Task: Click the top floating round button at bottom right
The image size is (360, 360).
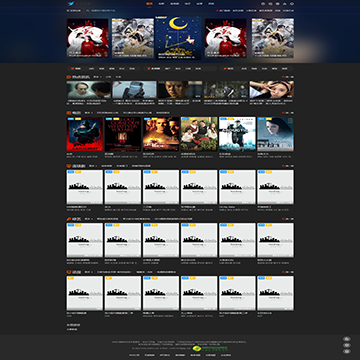Action: (347, 339)
